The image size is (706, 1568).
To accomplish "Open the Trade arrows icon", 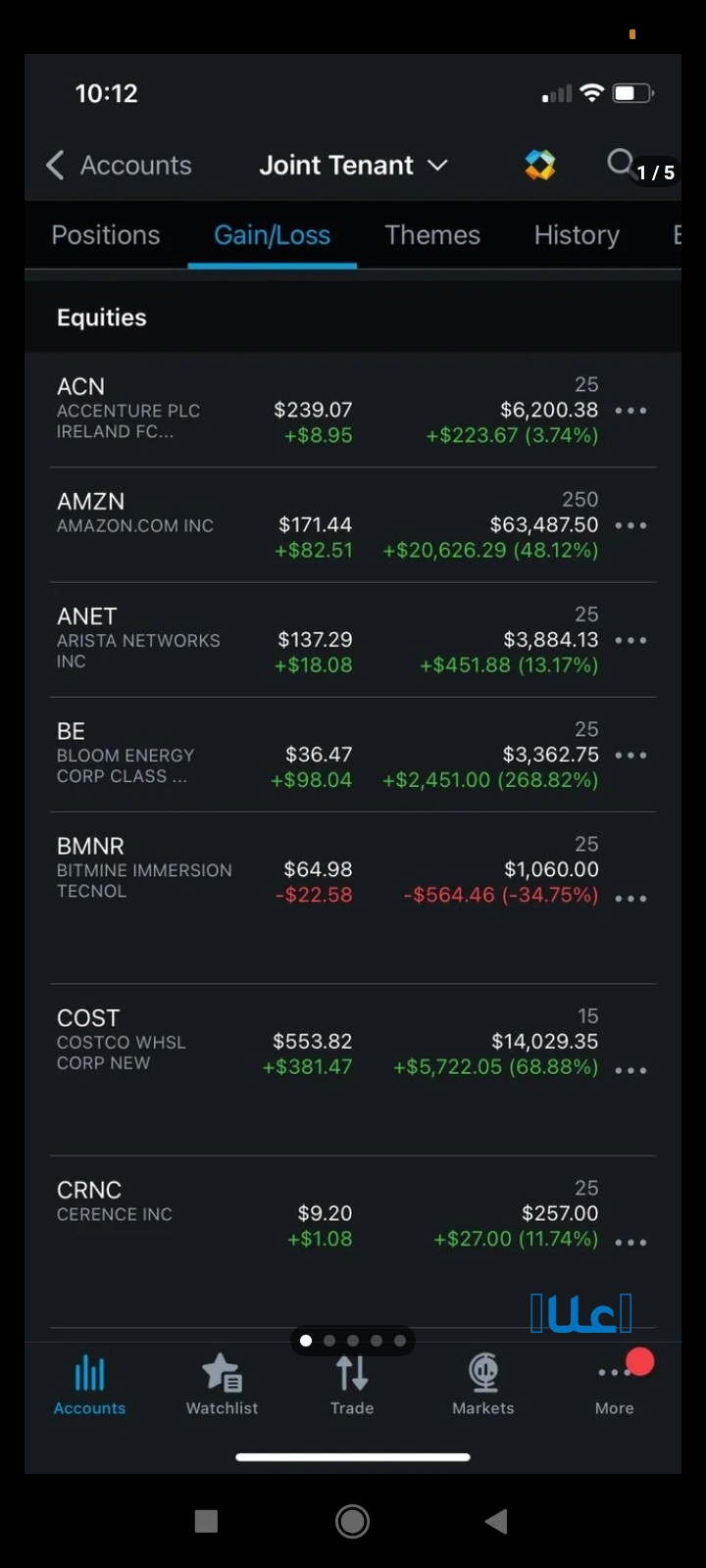I will pos(352,1374).
